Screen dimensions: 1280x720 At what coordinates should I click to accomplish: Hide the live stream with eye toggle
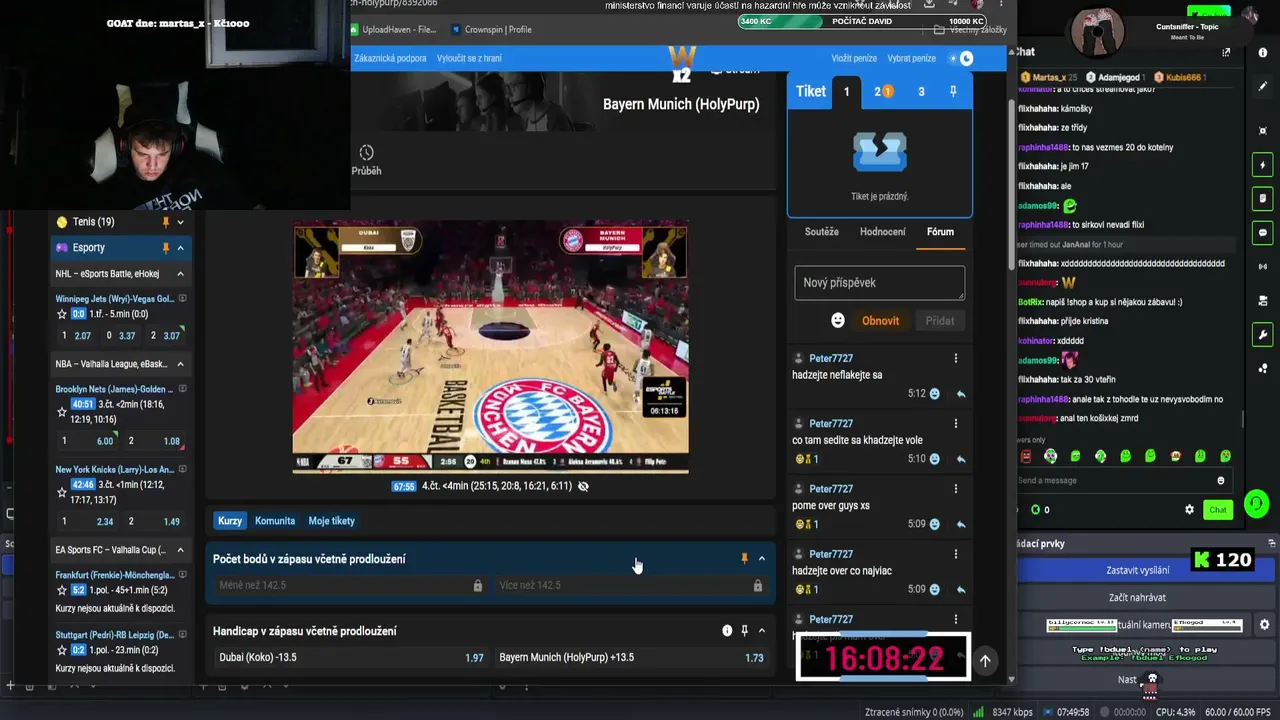point(583,486)
